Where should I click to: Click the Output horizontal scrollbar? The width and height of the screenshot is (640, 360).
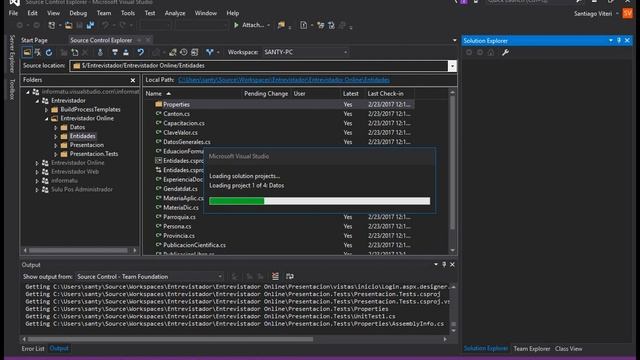(x=171, y=339)
